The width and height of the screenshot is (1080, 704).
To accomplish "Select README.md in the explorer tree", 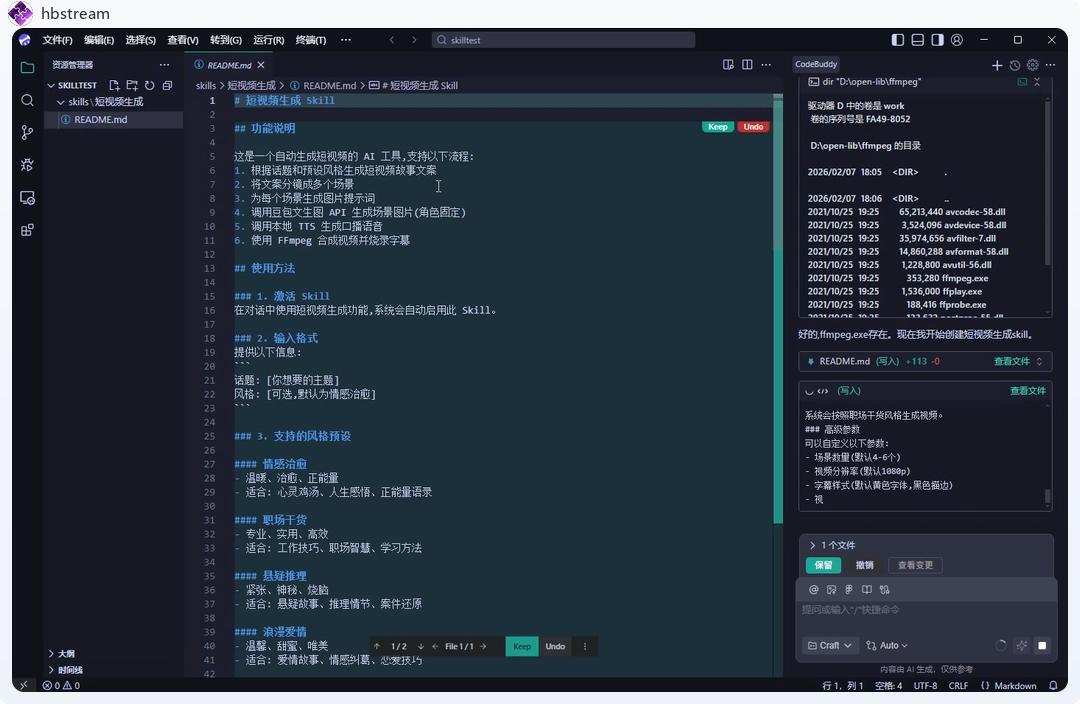I will 114,119.
